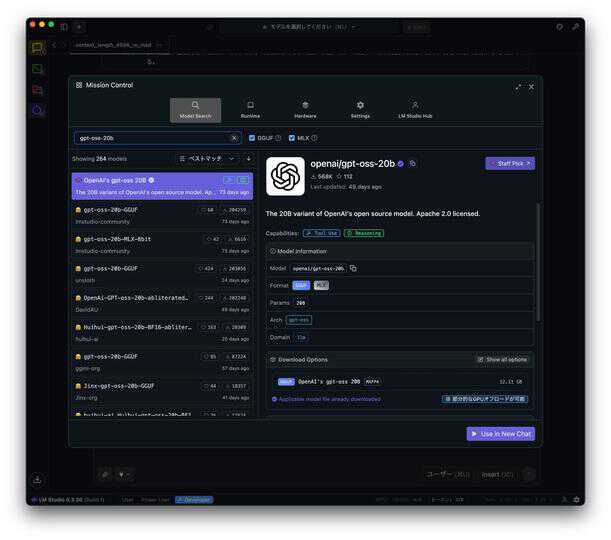The image size is (611, 540).
Task: Open the Chat icon in left sidebar
Action: pyautogui.click(x=37, y=48)
